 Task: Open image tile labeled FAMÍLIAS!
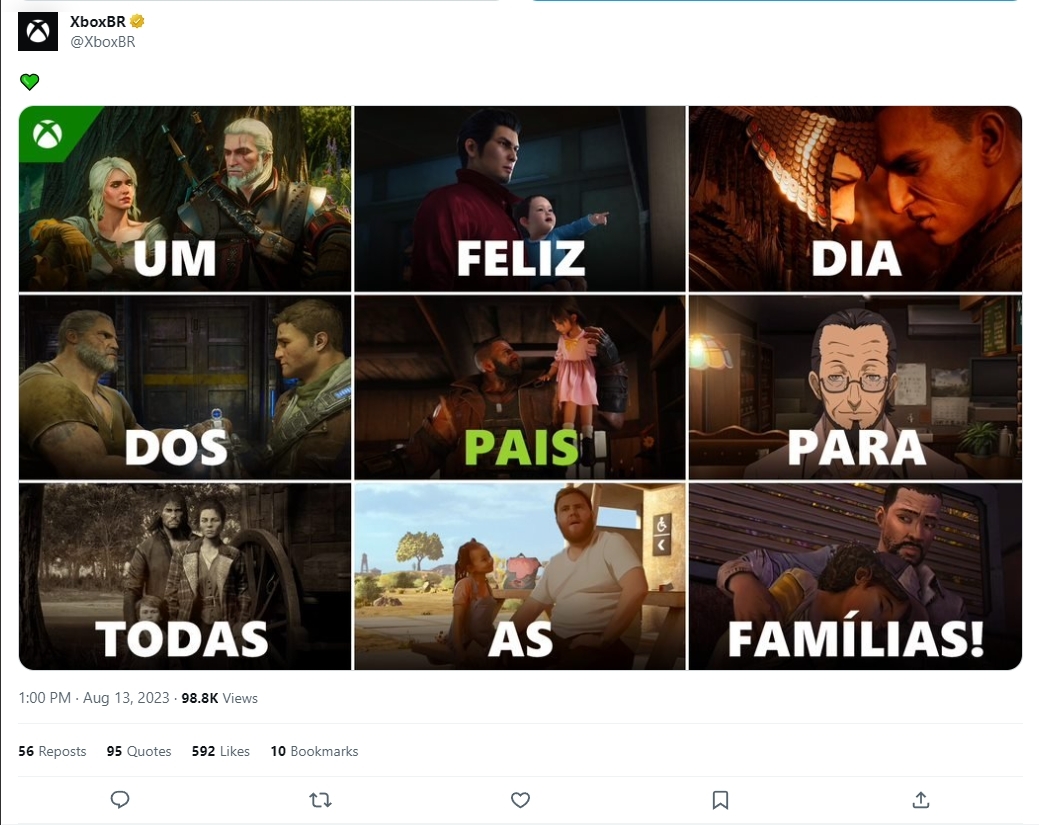(x=855, y=576)
